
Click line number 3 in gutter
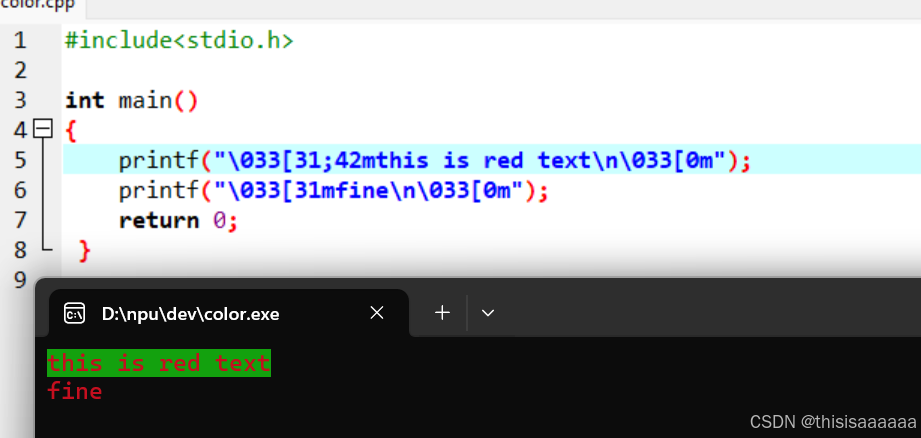click(20, 100)
